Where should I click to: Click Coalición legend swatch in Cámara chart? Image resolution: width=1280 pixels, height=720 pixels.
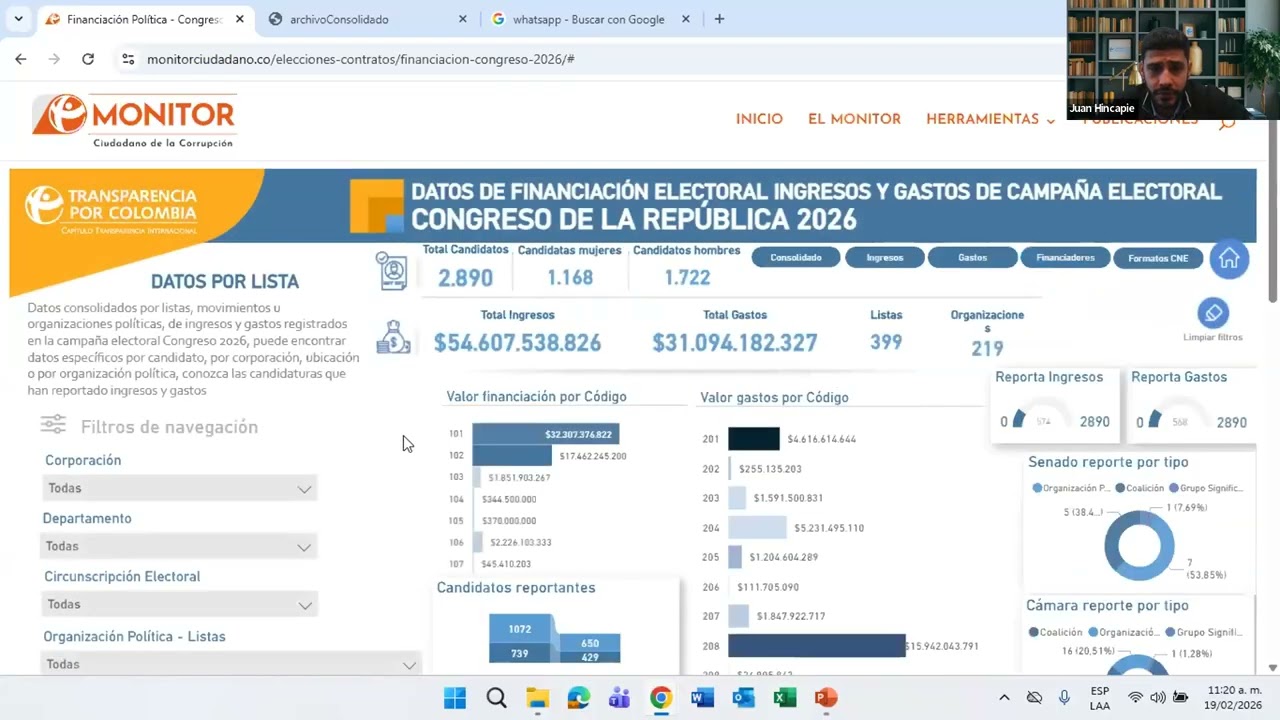1034,632
